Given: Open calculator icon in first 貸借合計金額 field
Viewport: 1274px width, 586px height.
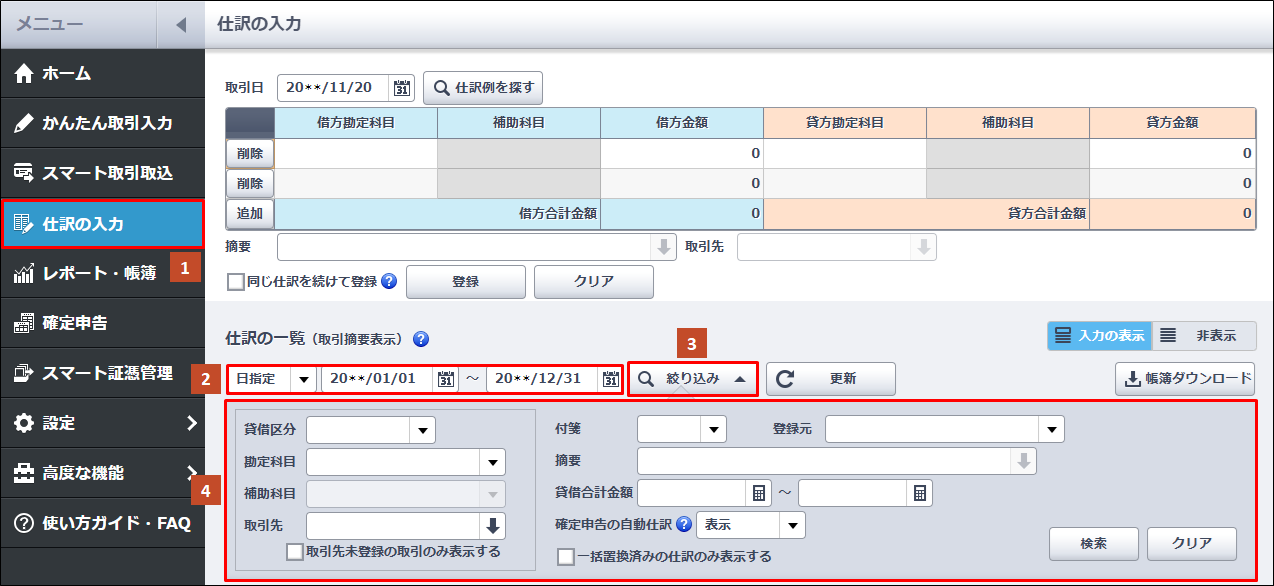Looking at the screenshot, I should pyautogui.click(x=759, y=493).
